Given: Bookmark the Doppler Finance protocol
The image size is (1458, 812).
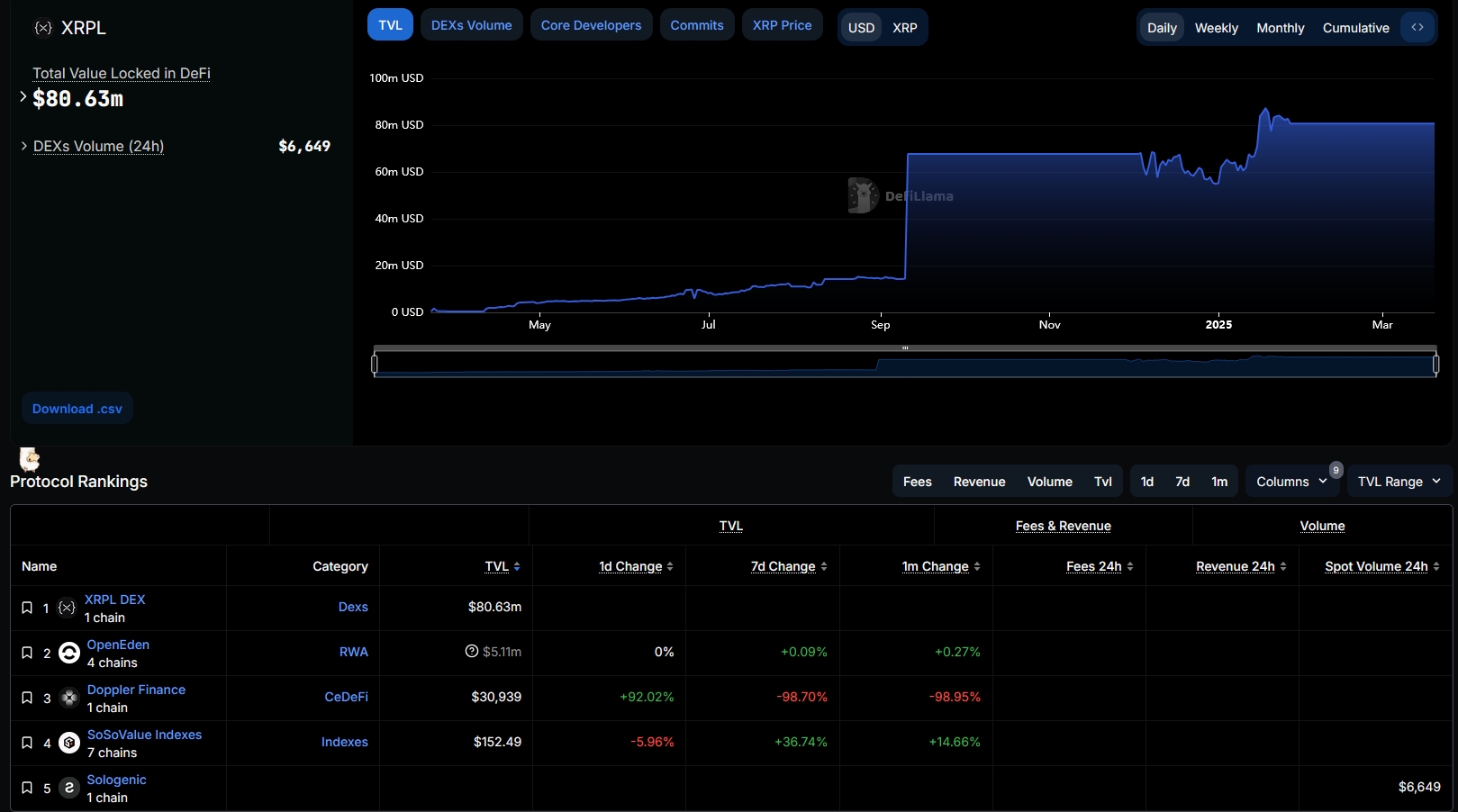Looking at the screenshot, I should 27,698.
